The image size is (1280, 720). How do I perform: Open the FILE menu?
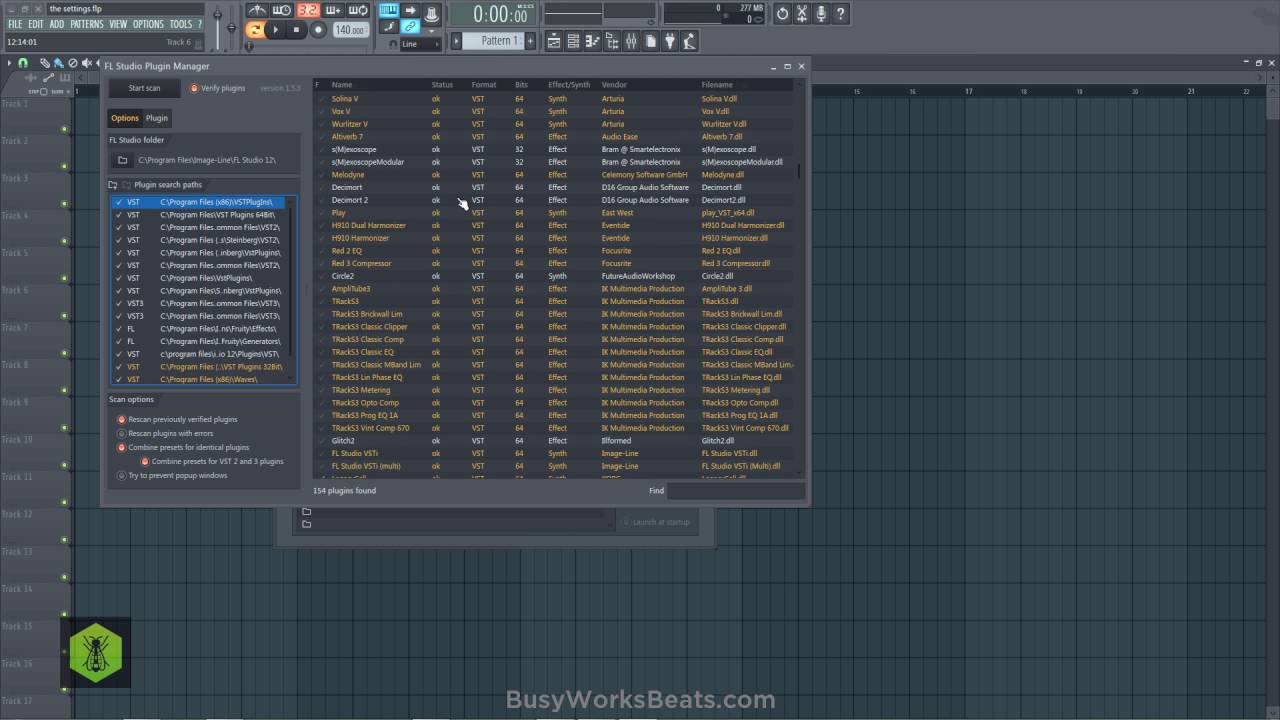pos(15,24)
